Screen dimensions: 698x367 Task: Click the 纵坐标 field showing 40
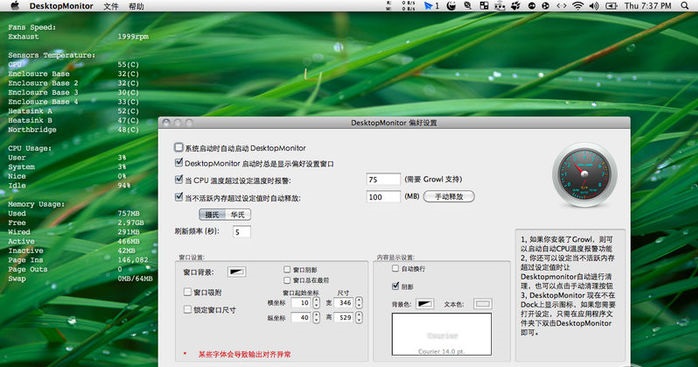301,318
